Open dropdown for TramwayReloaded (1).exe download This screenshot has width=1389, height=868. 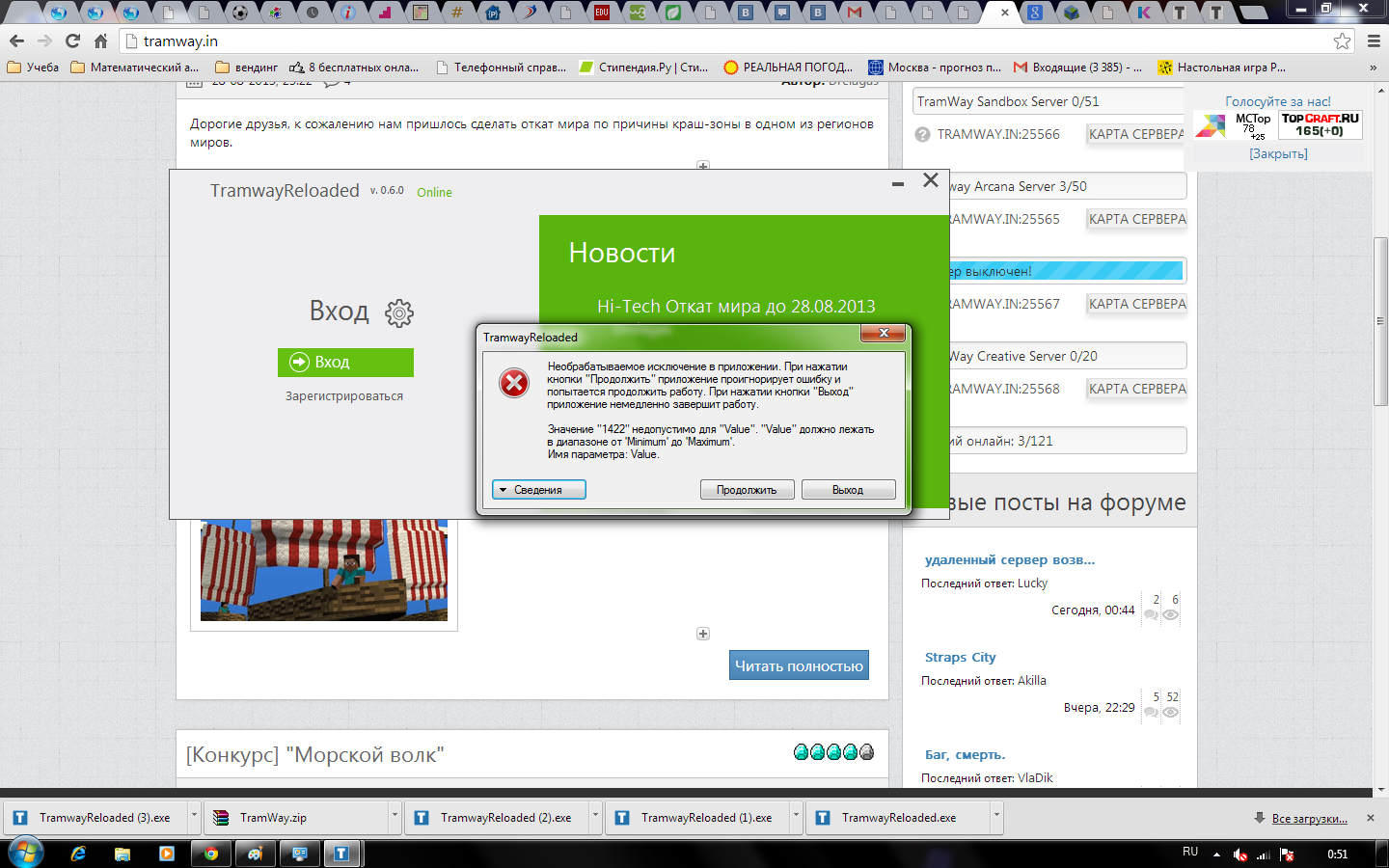796,817
